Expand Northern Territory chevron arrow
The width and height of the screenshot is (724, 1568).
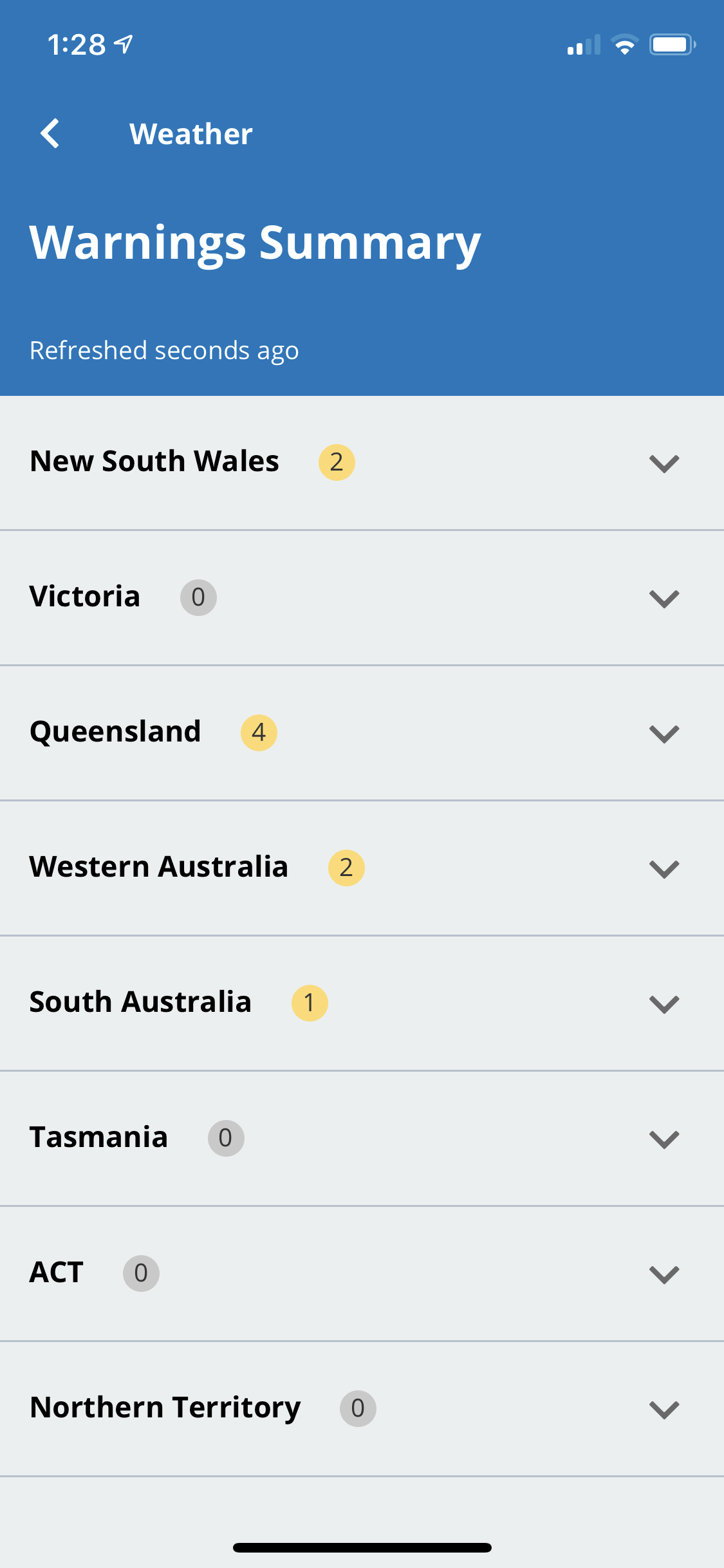tap(664, 1410)
